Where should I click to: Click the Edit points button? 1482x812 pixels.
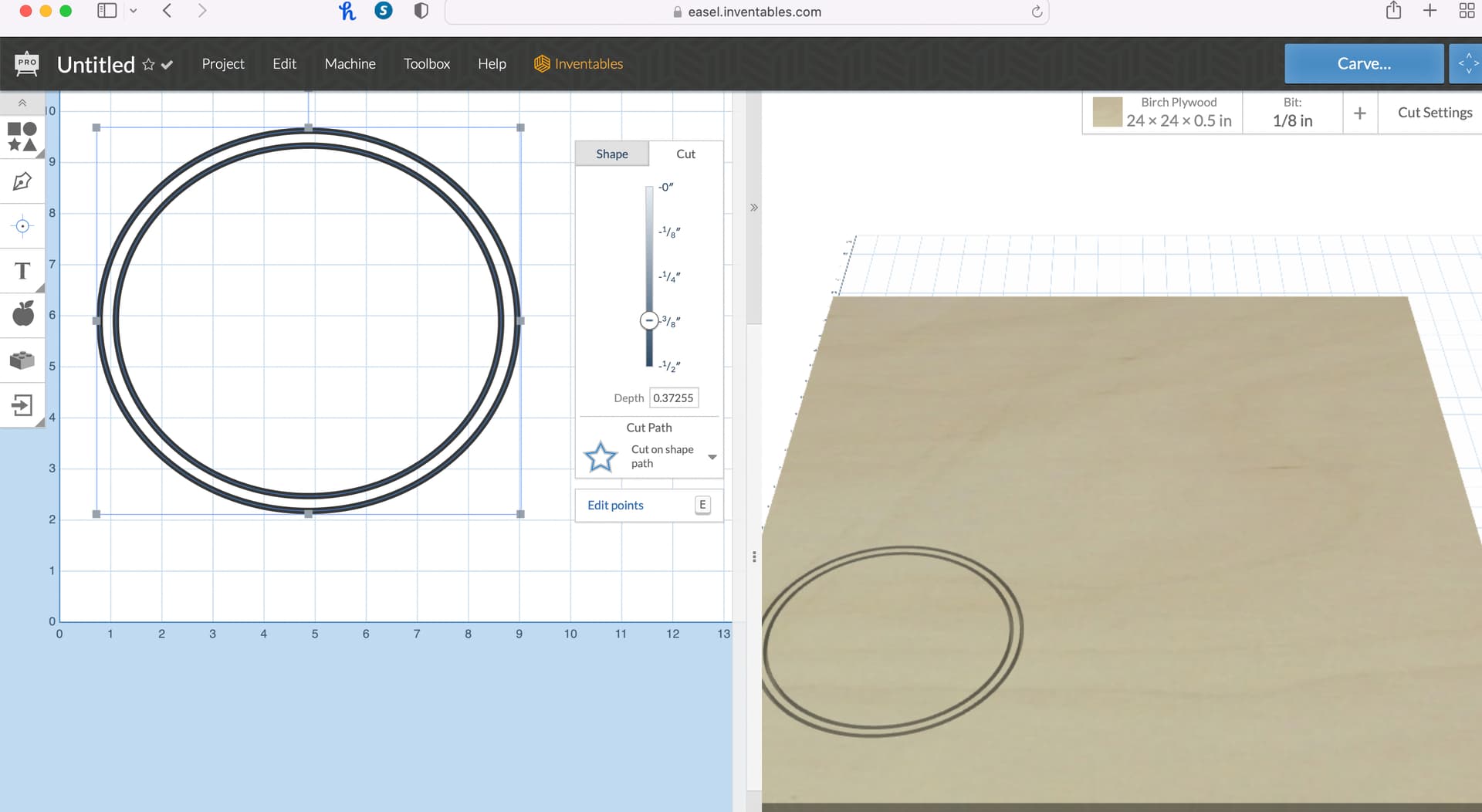pyautogui.click(x=615, y=505)
